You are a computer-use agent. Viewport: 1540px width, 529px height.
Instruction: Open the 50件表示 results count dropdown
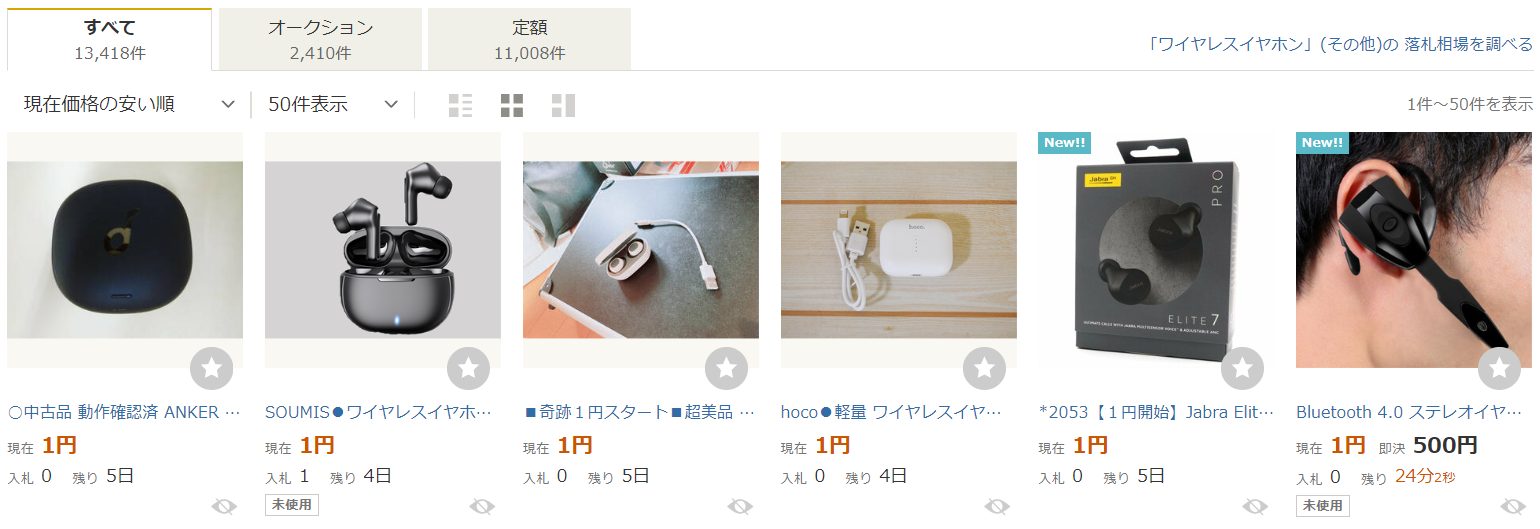click(x=333, y=104)
